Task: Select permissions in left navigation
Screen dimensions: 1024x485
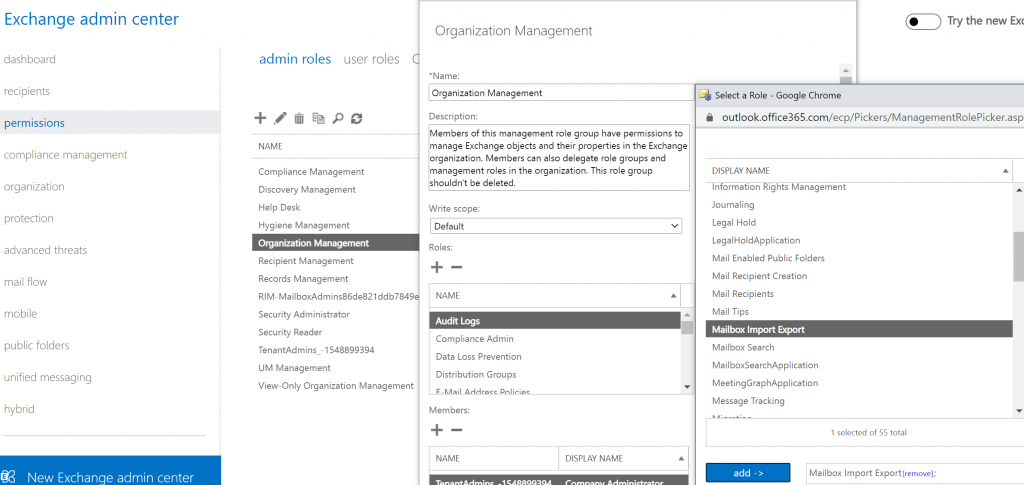Action: click(110, 123)
